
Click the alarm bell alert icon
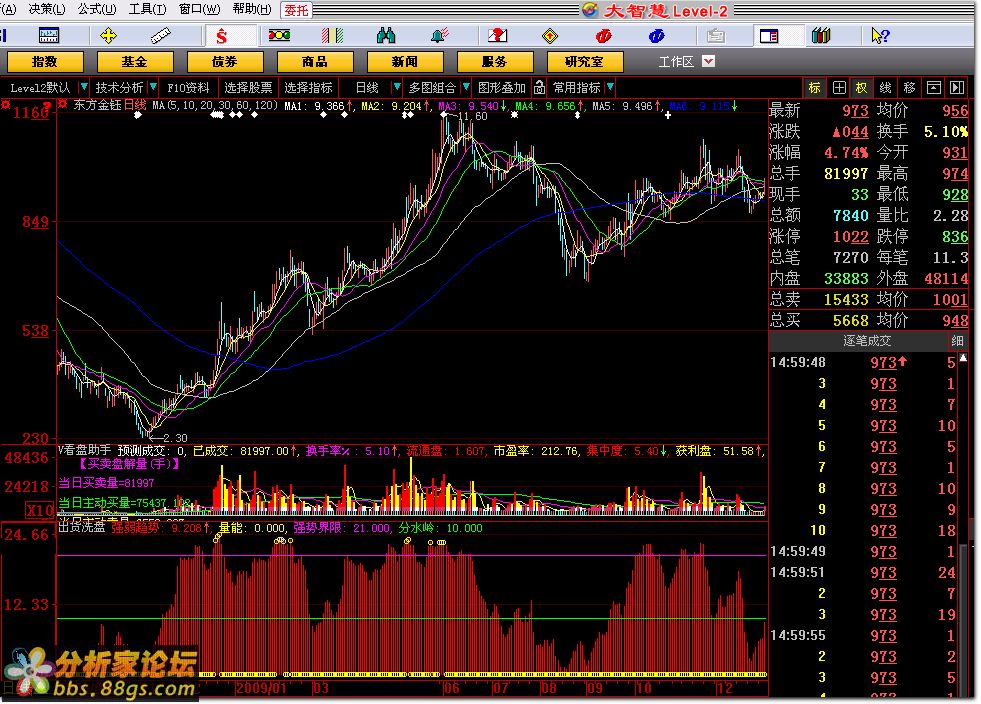(x=440, y=36)
